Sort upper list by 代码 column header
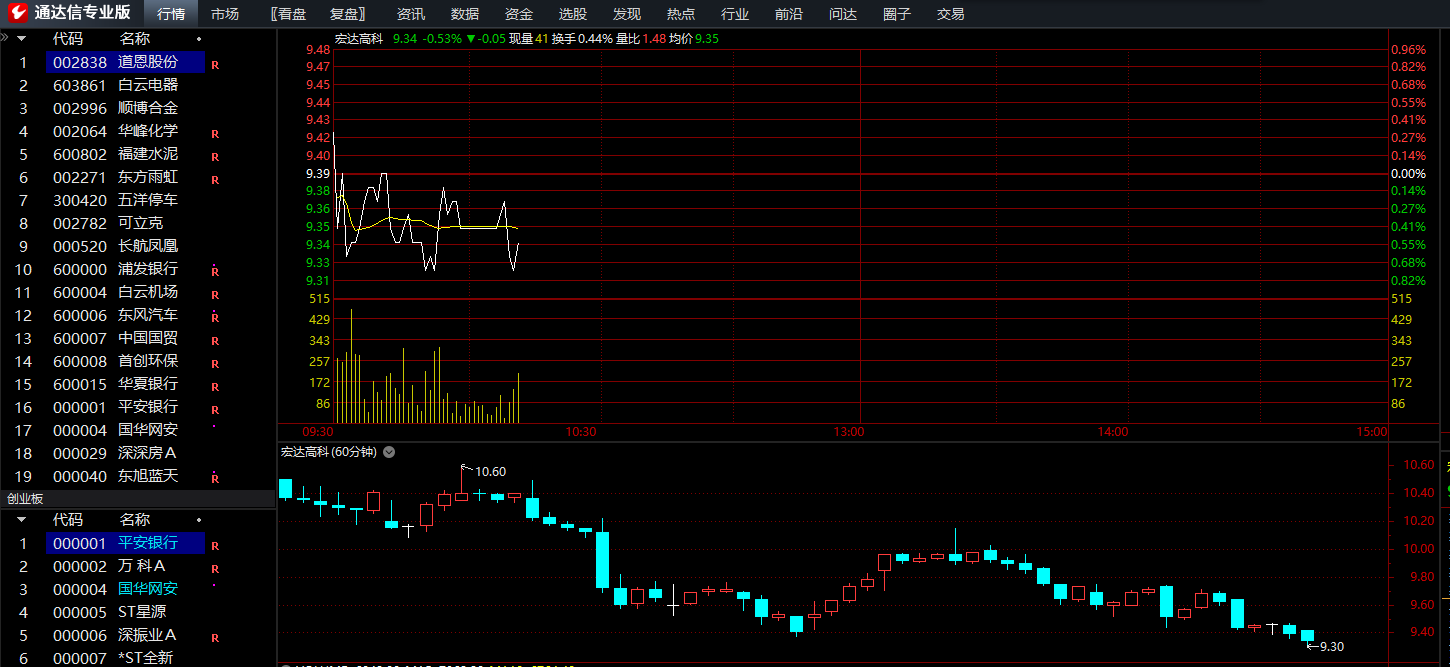 (68, 39)
